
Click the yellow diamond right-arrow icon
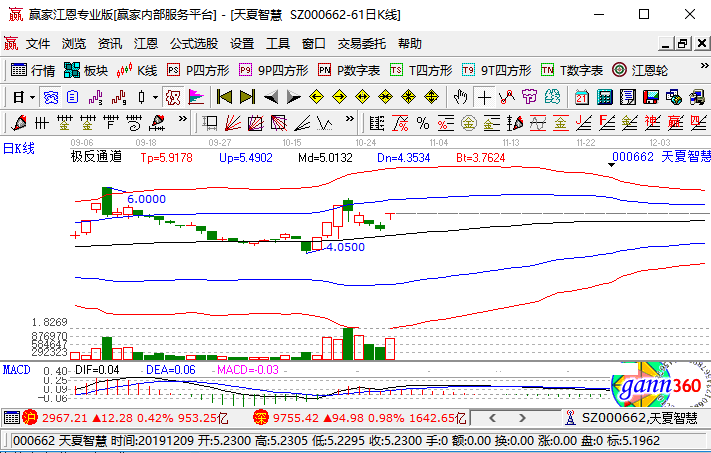point(339,97)
